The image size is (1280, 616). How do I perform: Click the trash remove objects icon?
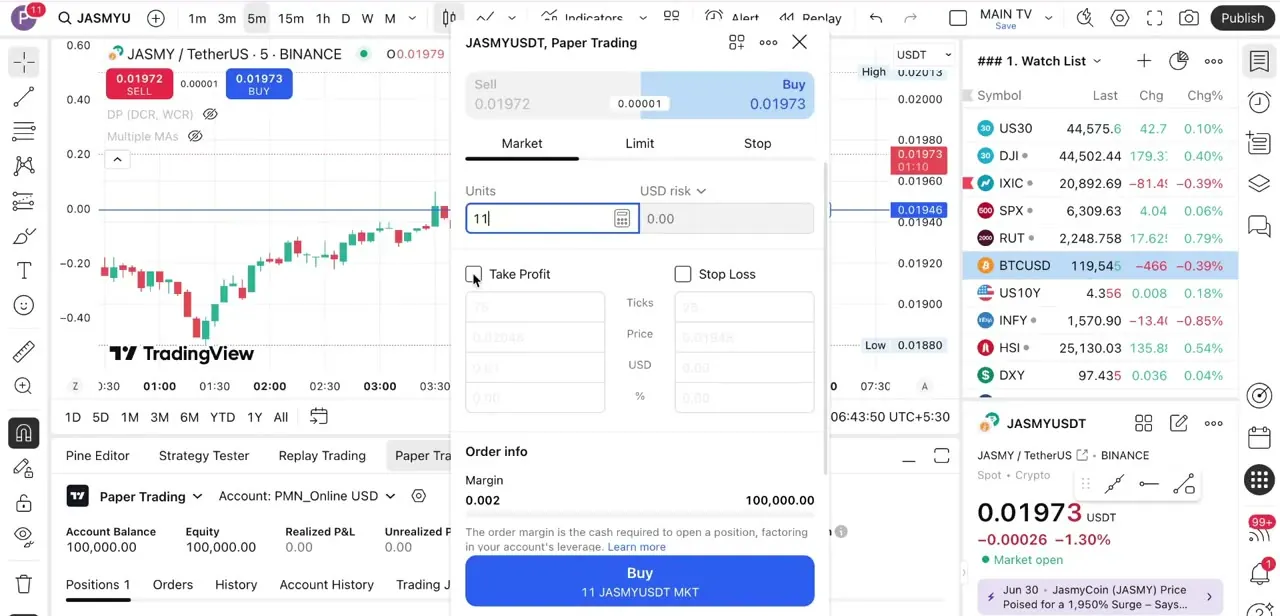tap(24, 584)
